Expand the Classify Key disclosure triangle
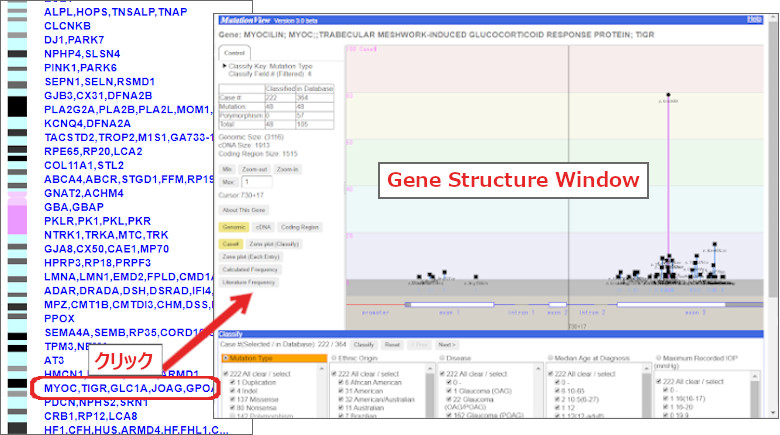Image resolution: width=780 pixels, height=435 pixels. (x=225, y=66)
